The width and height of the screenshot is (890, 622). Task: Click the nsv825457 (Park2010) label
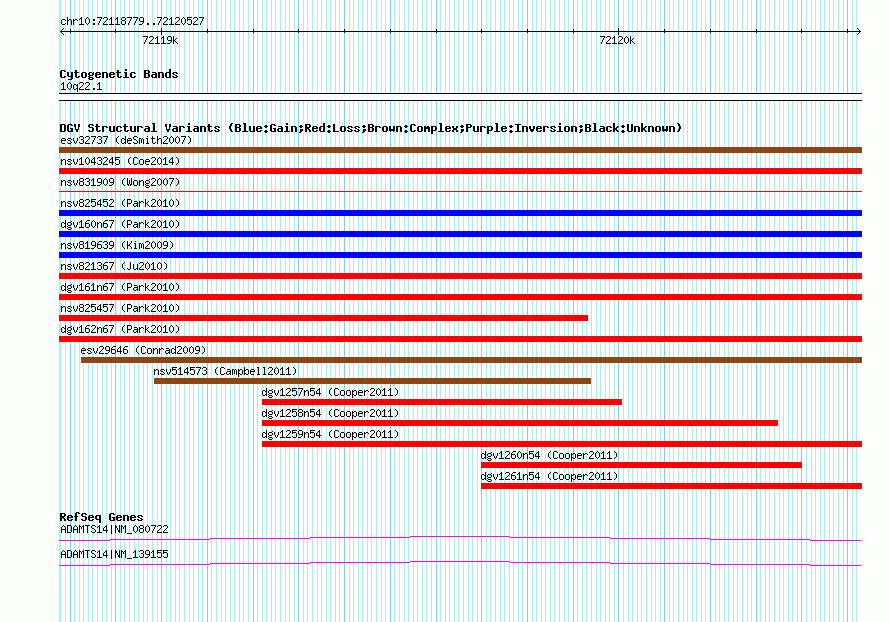pos(120,308)
